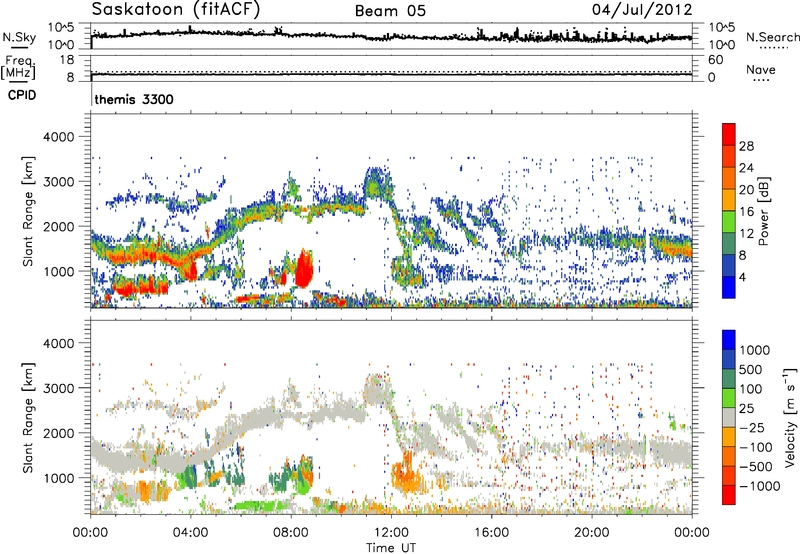The width and height of the screenshot is (800, 554).
Task: Click "Slant Range [km]" label of power panel
Action: point(28,211)
